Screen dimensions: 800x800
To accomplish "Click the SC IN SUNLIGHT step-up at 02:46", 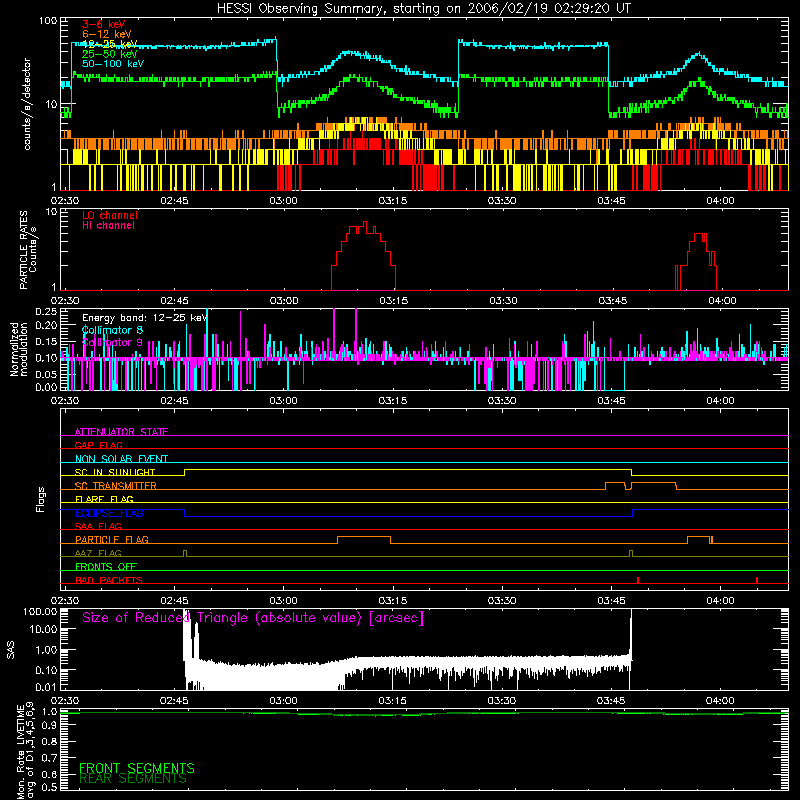I will [184, 472].
